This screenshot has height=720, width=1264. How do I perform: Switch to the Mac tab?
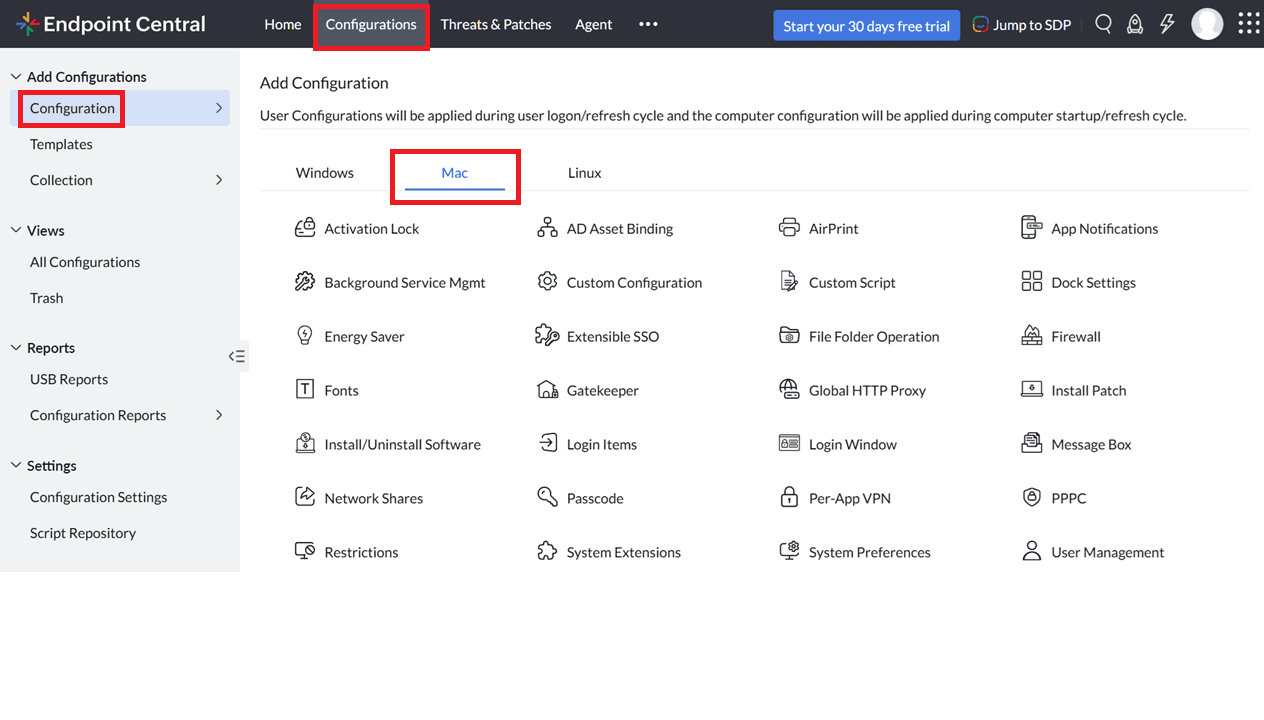455,173
